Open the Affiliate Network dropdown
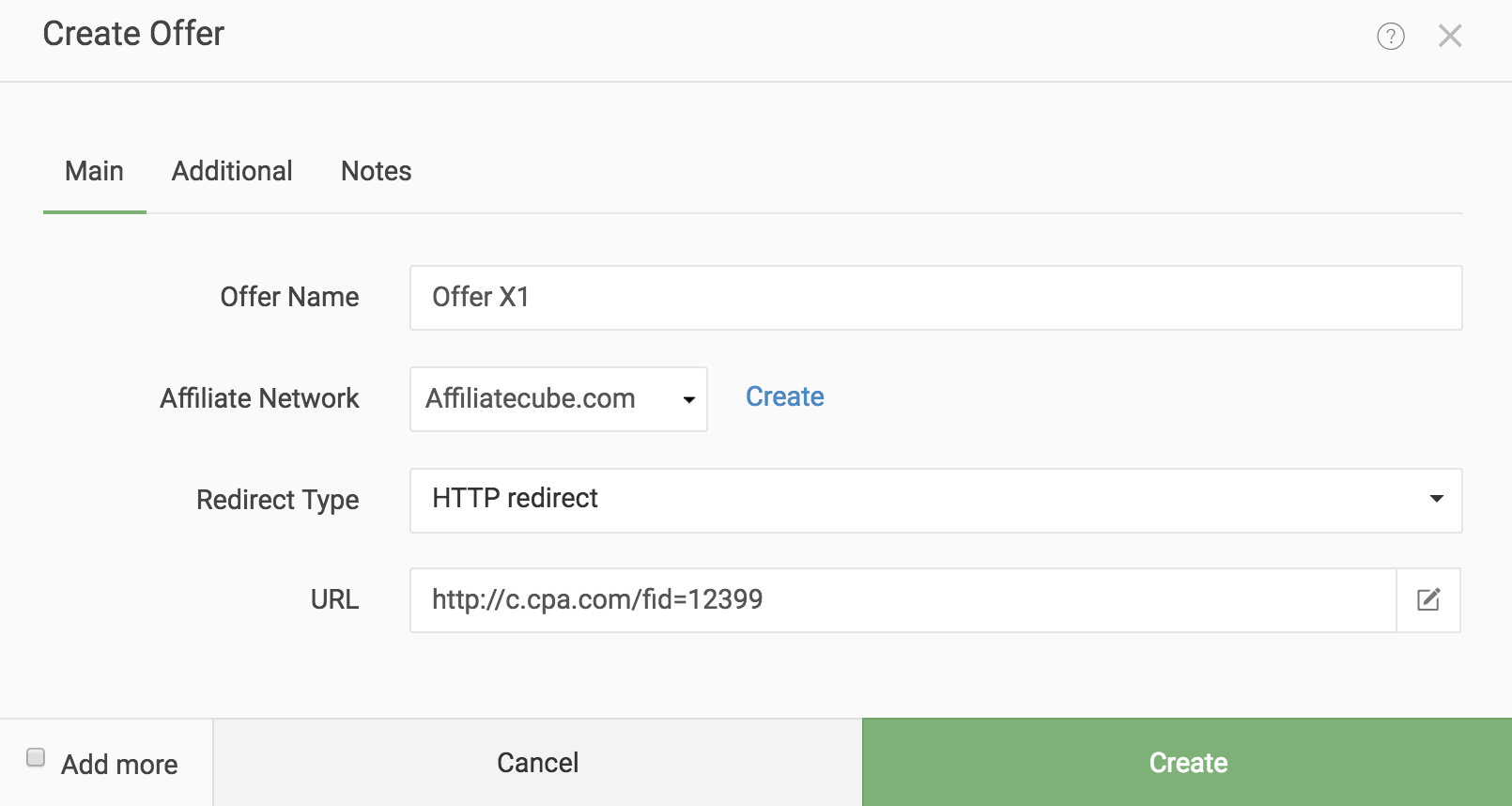 pos(559,398)
